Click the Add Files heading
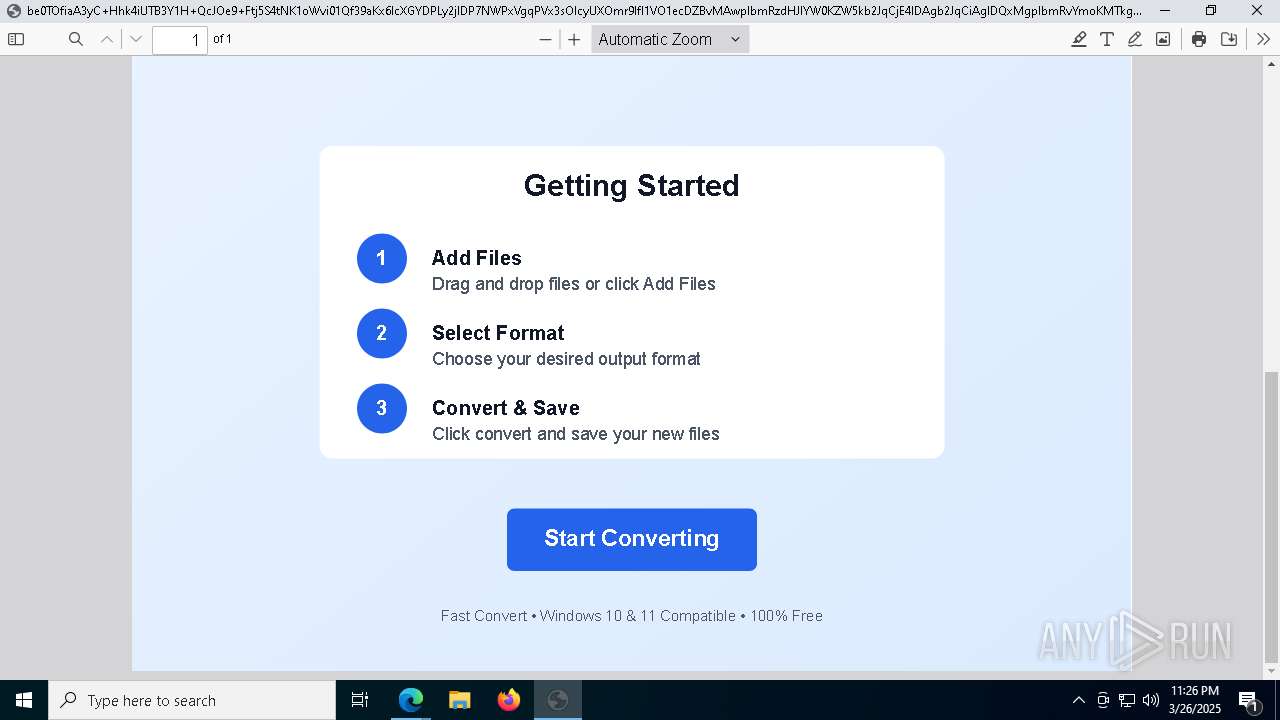The width and height of the screenshot is (1280, 720). [477, 258]
